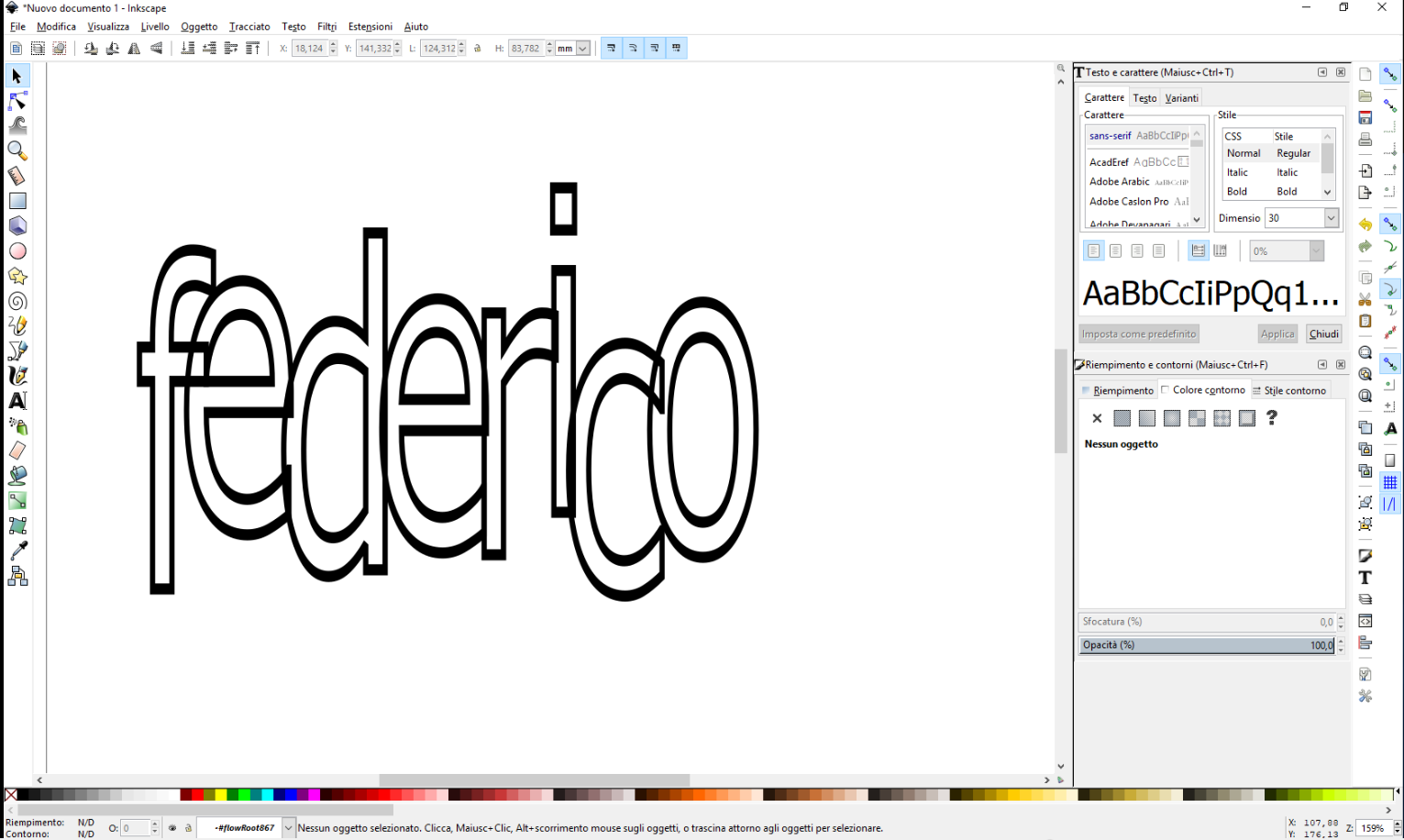The image size is (1404, 840).
Task: Select the Bezier pen tool
Action: [17, 350]
